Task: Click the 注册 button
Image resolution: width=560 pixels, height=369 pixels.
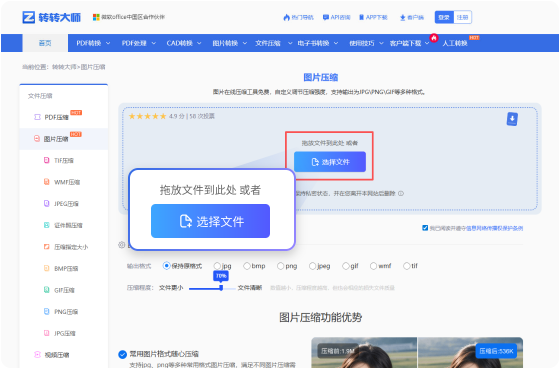Action: pyautogui.click(x=462, y=17)
